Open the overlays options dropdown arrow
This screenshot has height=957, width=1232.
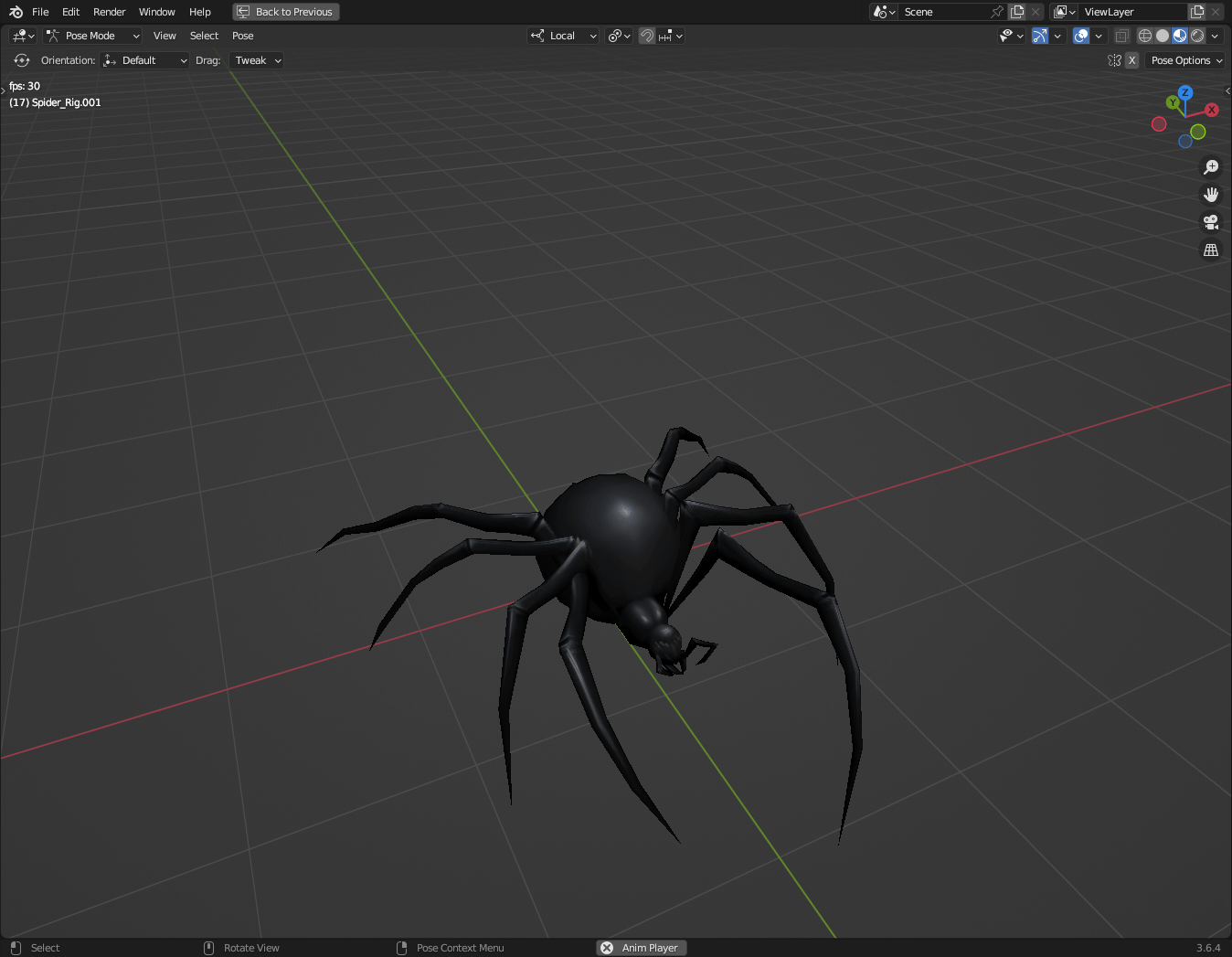point(1099,36)
